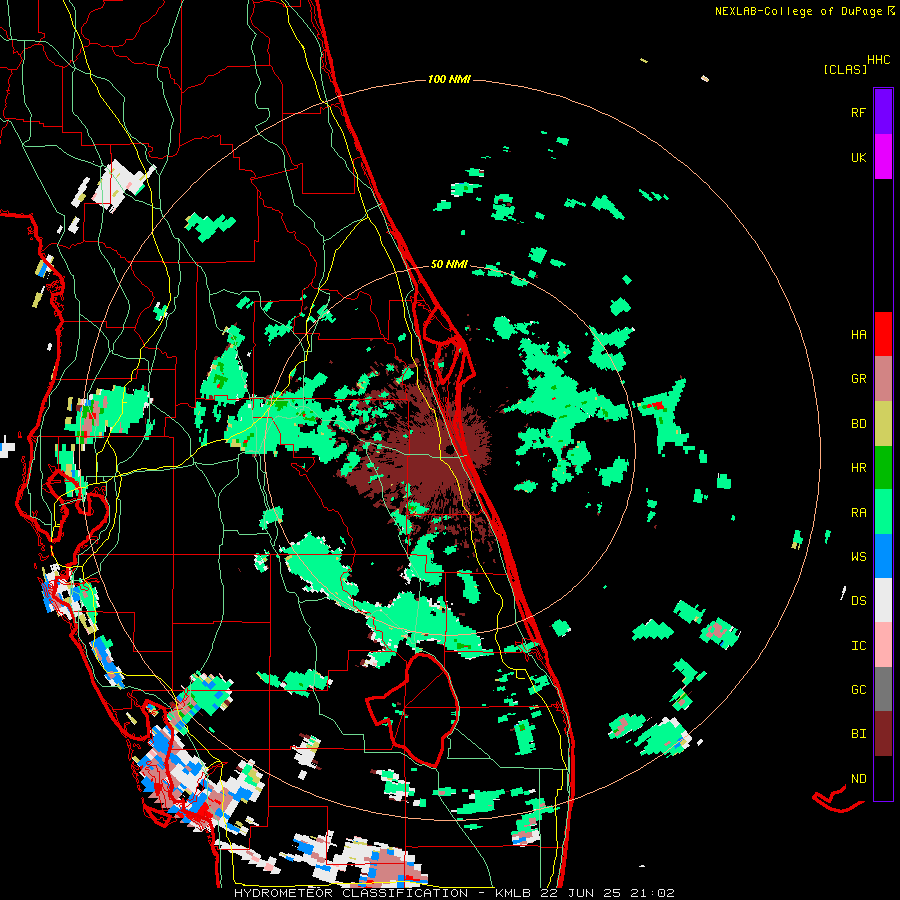Image resolution: width=900 pixels, height=900 pixels.
Task: Click the BI brown legend swatch
Action: tap(883, 734)
